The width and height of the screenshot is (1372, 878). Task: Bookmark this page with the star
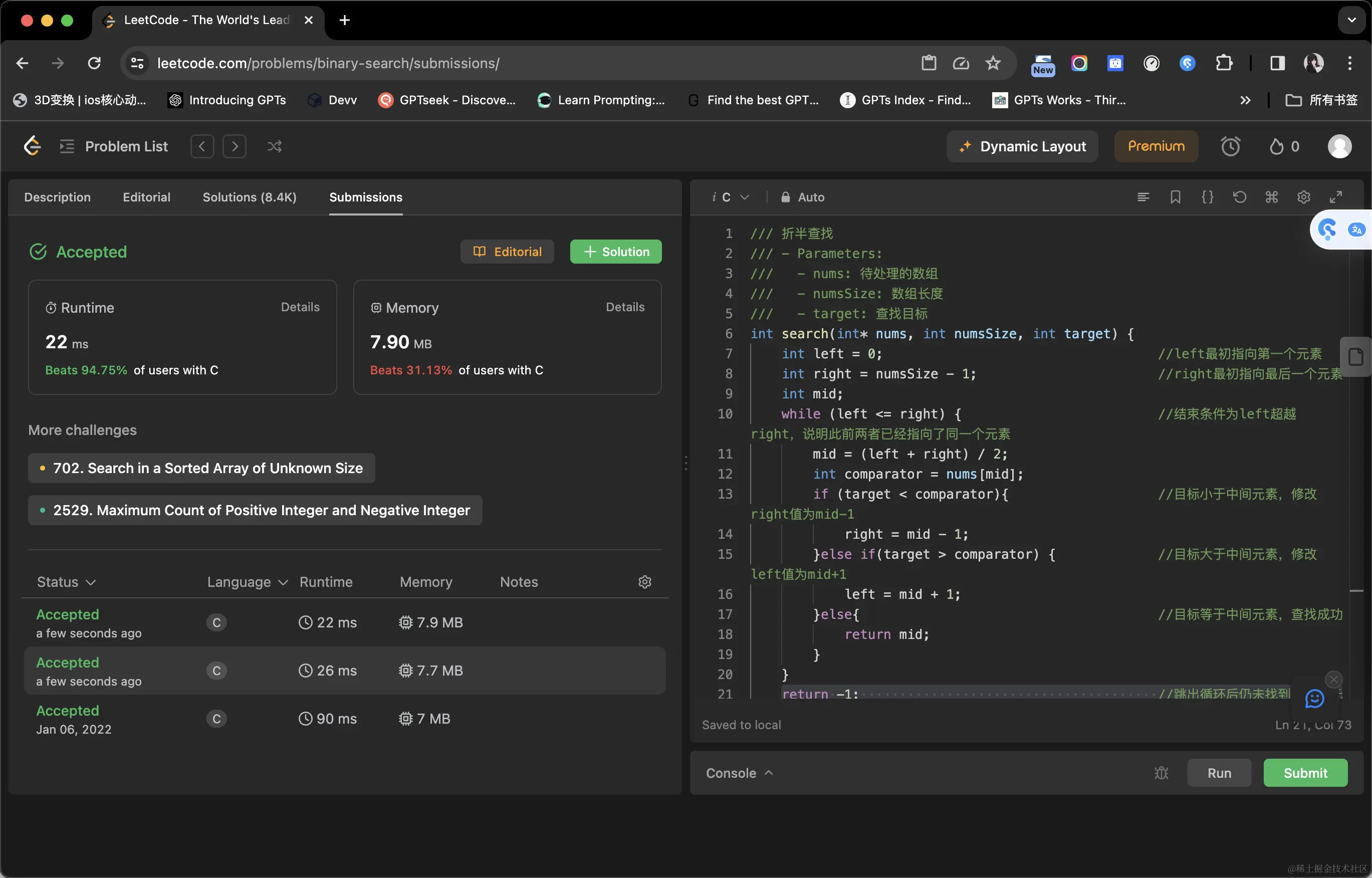993,63
